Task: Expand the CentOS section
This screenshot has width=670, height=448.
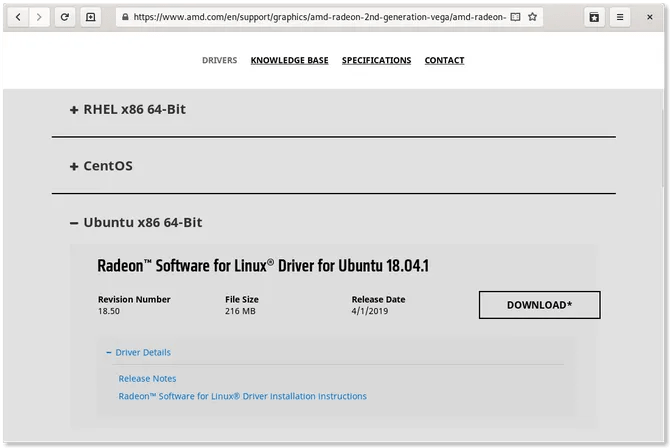Action: pos(101,166)
